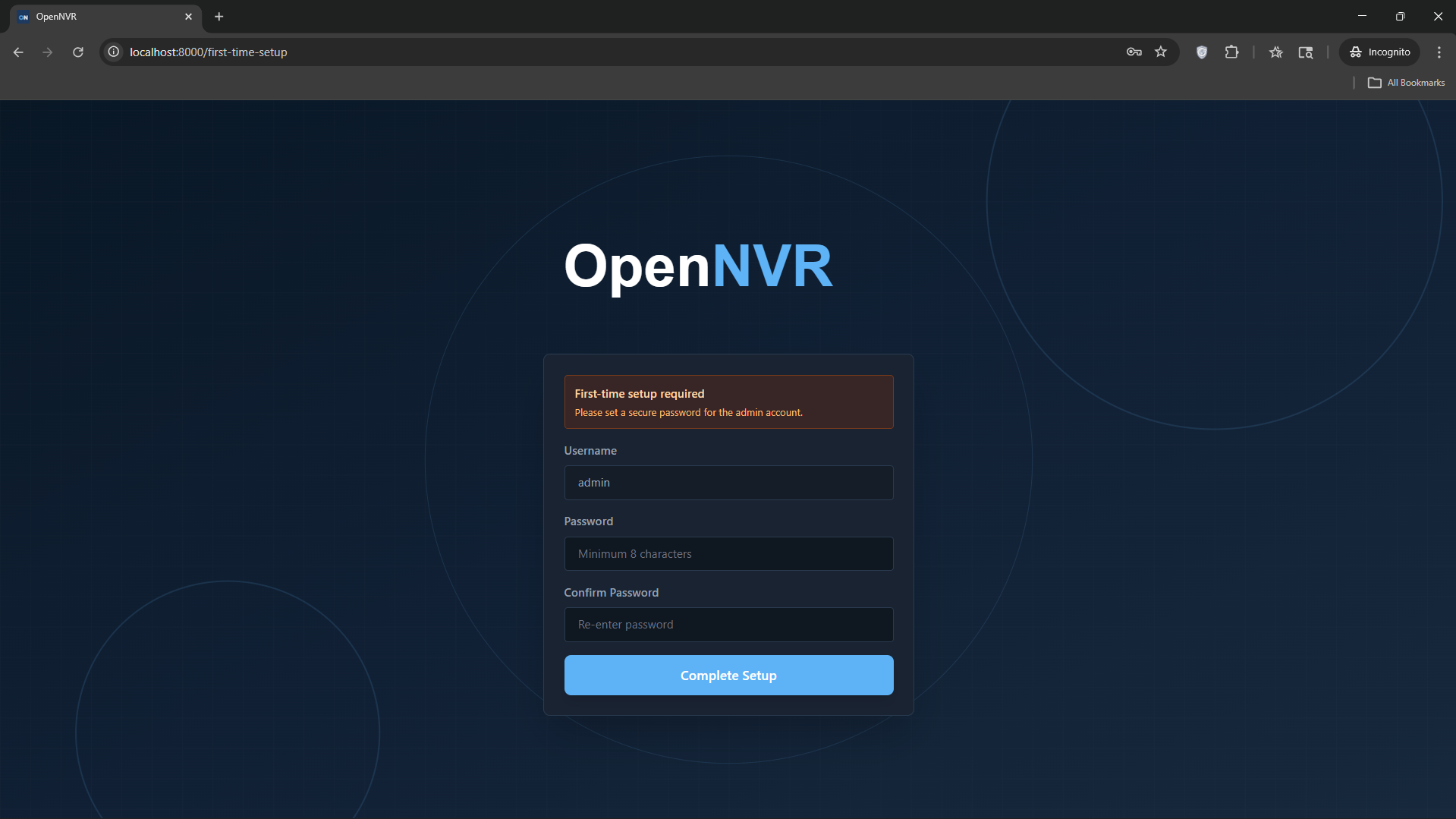
Task: Click the Username label
Action: [590, 451]
